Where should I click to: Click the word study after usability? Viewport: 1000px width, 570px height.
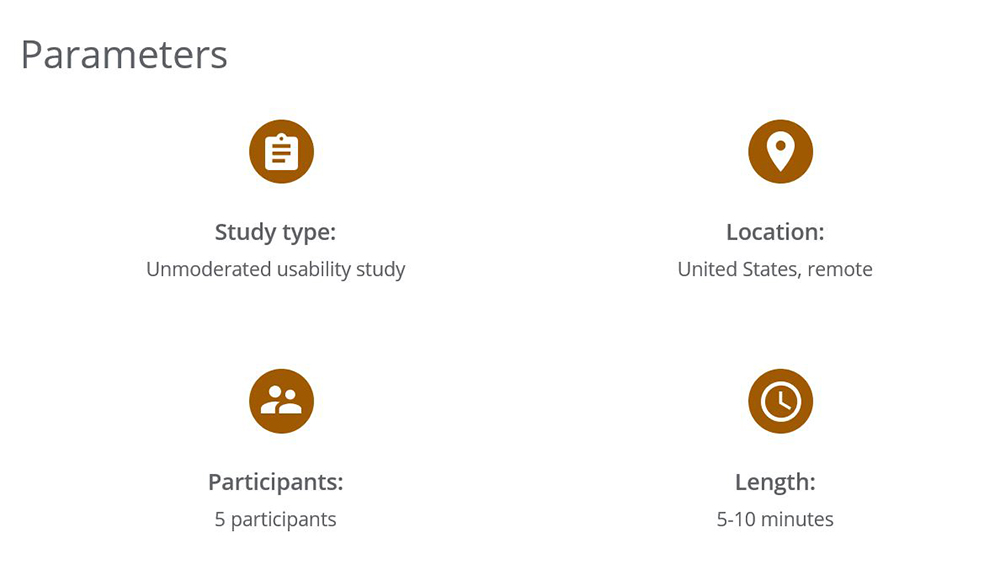click(x=381, y=270)
